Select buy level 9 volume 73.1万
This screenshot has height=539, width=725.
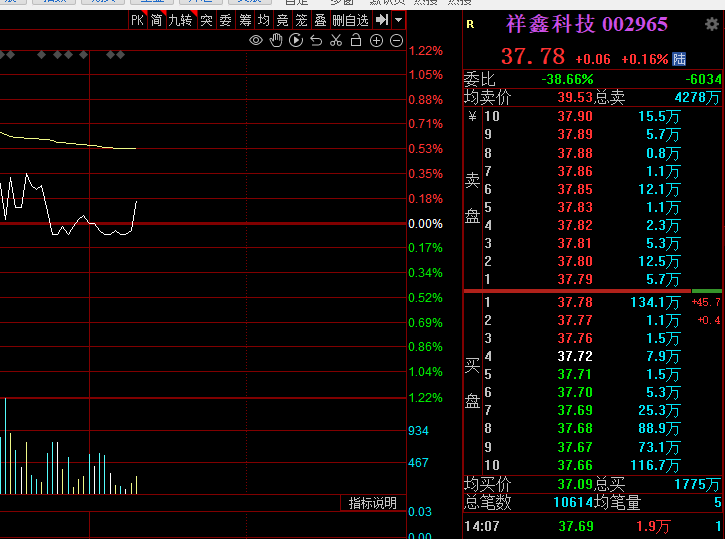(x=659, y=447)
